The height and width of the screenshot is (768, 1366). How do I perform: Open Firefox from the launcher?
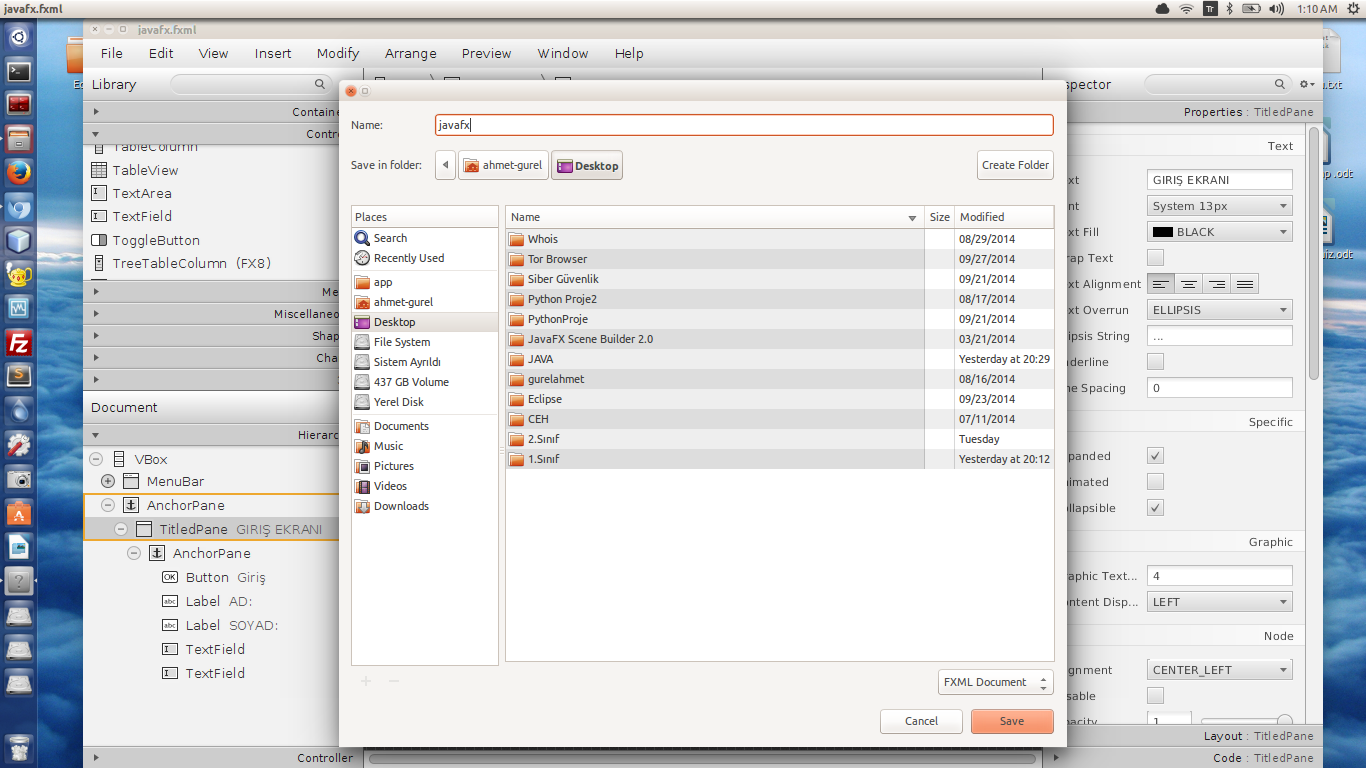[19, 173]
